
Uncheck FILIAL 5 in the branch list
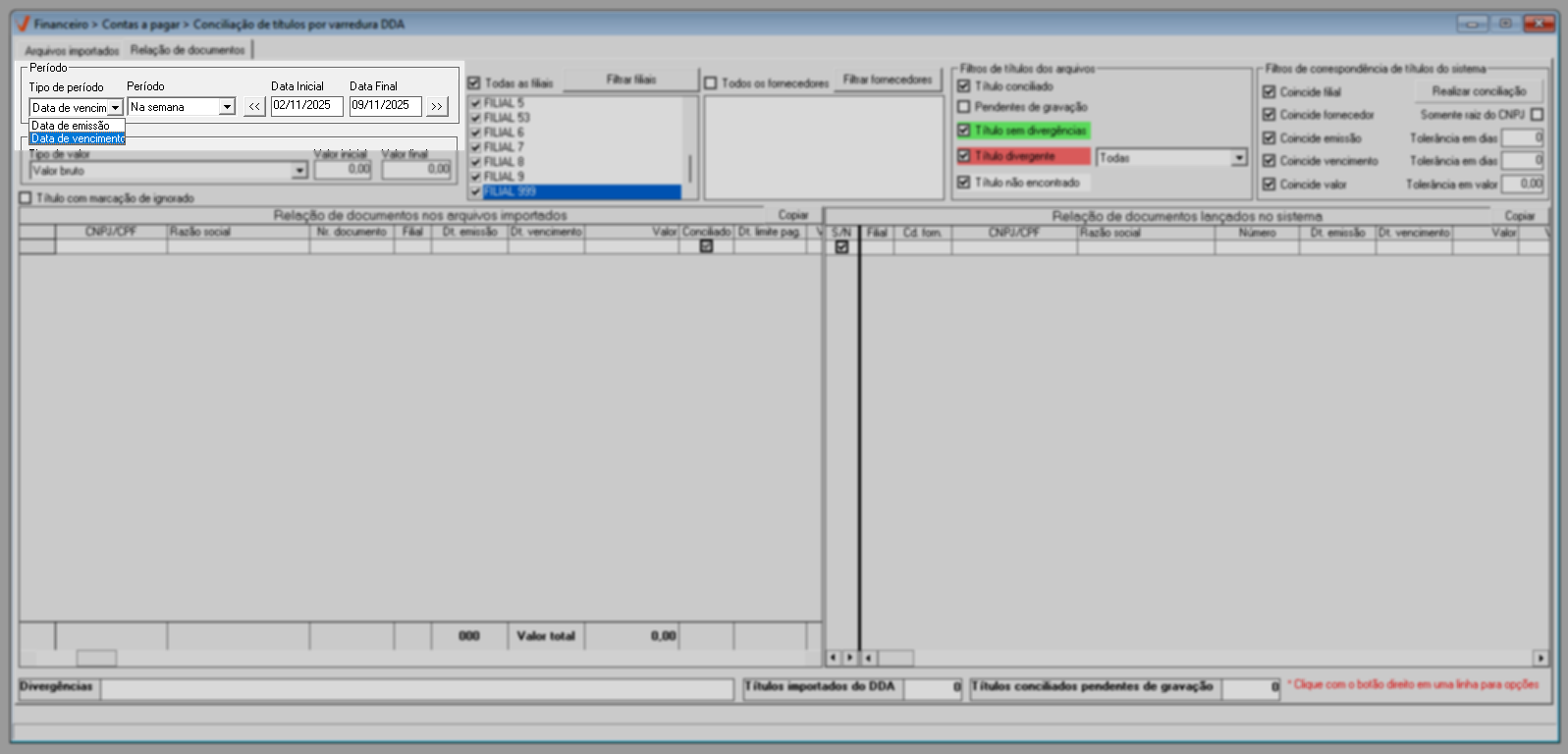[476, 103]
